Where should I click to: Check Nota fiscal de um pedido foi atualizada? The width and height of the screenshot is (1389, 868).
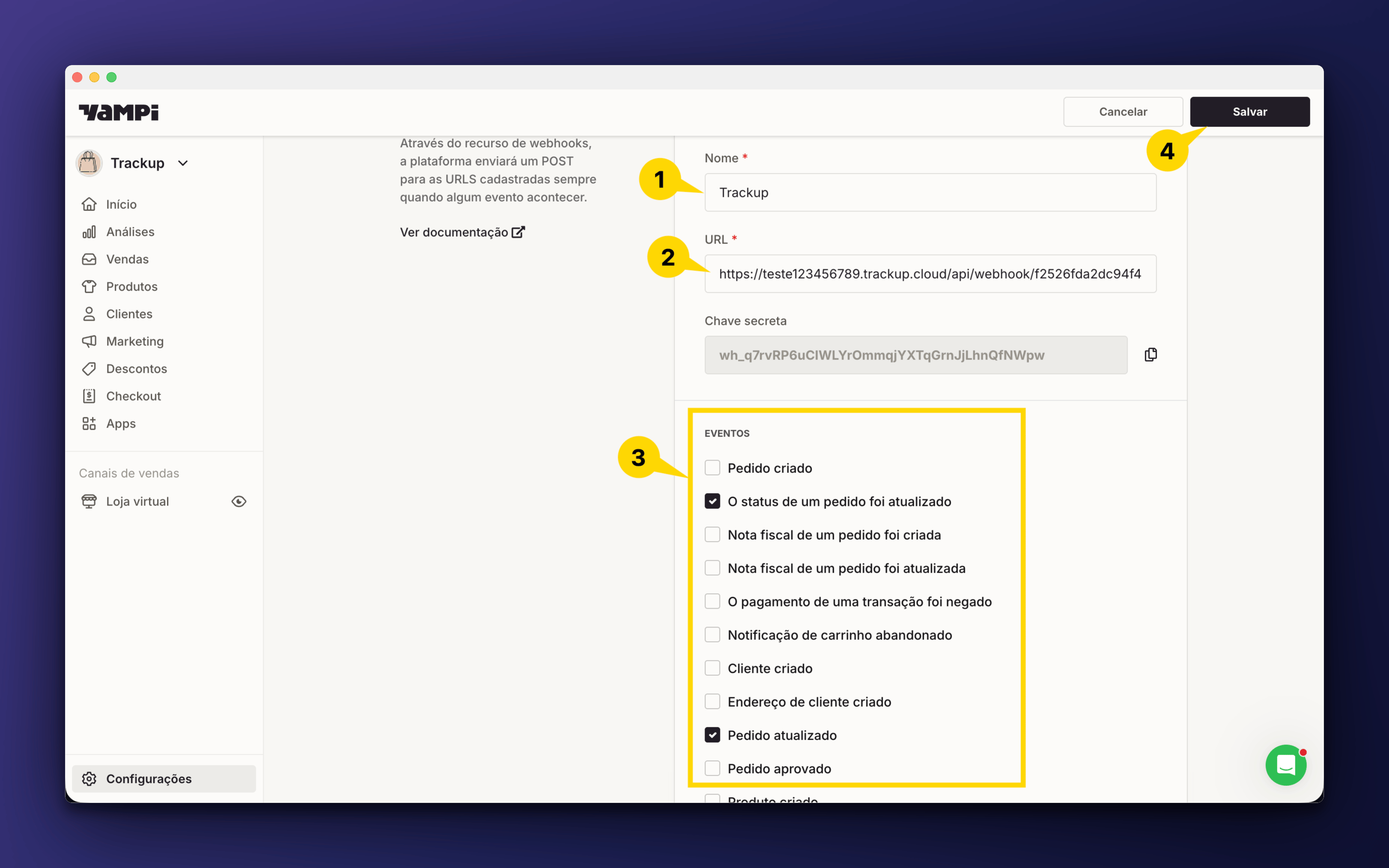pos(712,568)
